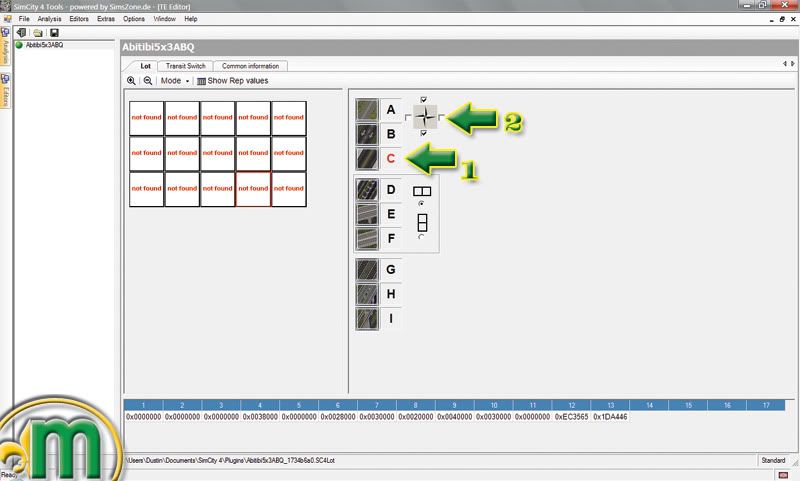Image resolution: width=800 pixels, height=481 pixels.
Task: Click red letter button C
Action: (x=391, y=159)
